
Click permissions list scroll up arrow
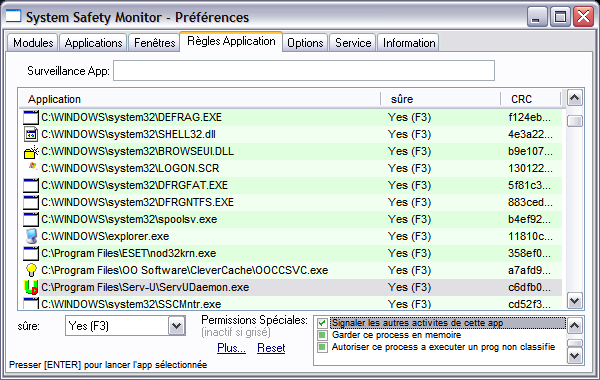574,326
